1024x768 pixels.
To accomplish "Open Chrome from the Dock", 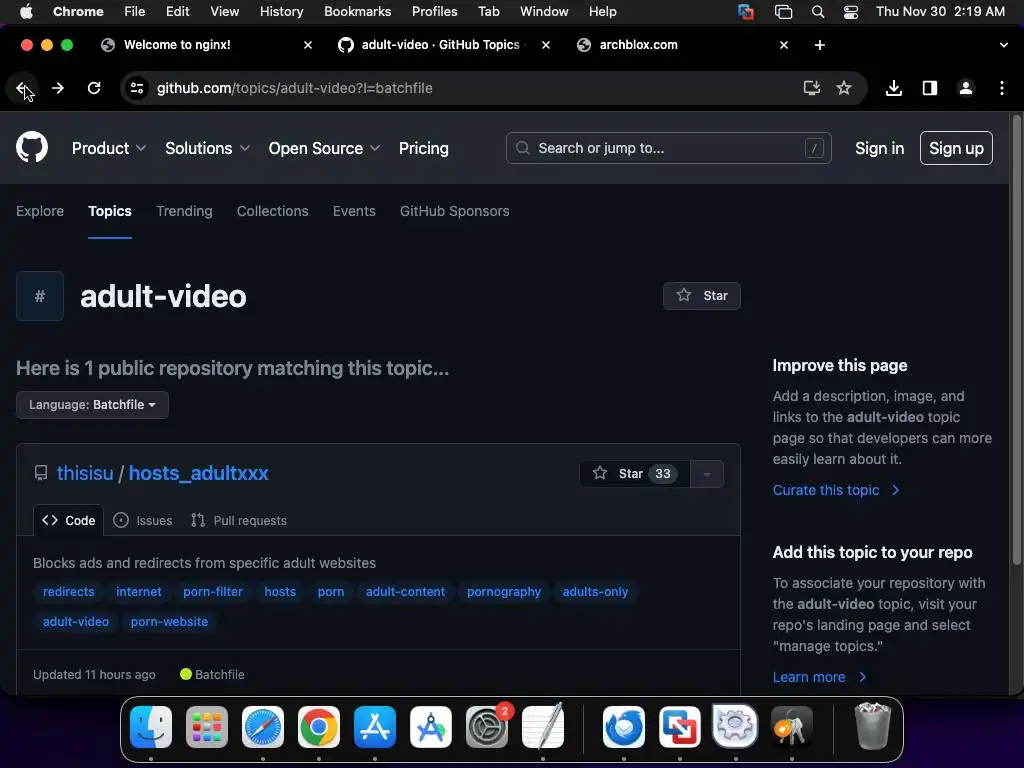I will pos(319,726).
